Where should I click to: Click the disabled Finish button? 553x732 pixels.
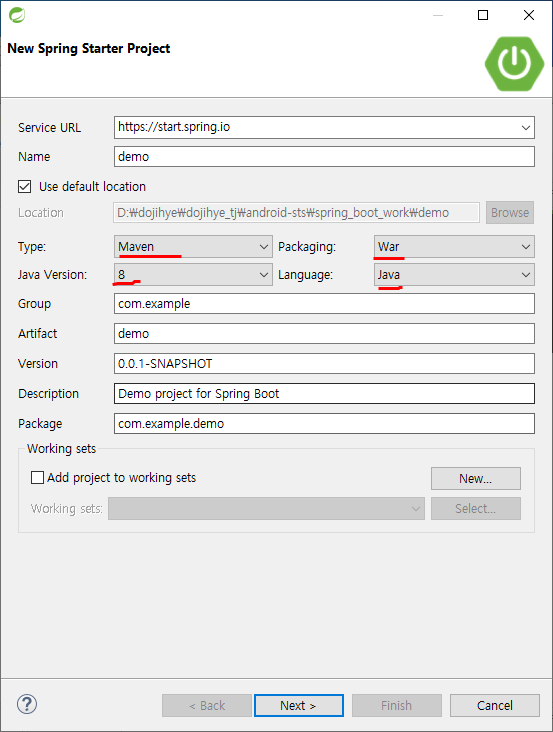pyautogui.click(x=397, y=705)
